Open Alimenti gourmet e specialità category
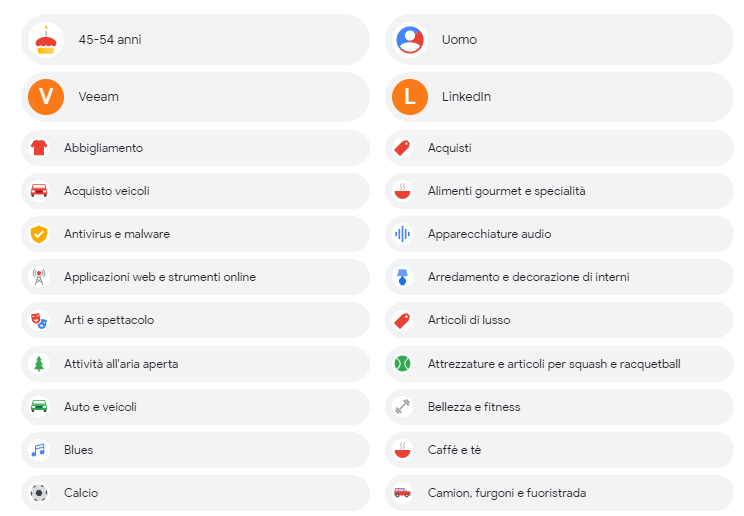 (x=559, y=191)
